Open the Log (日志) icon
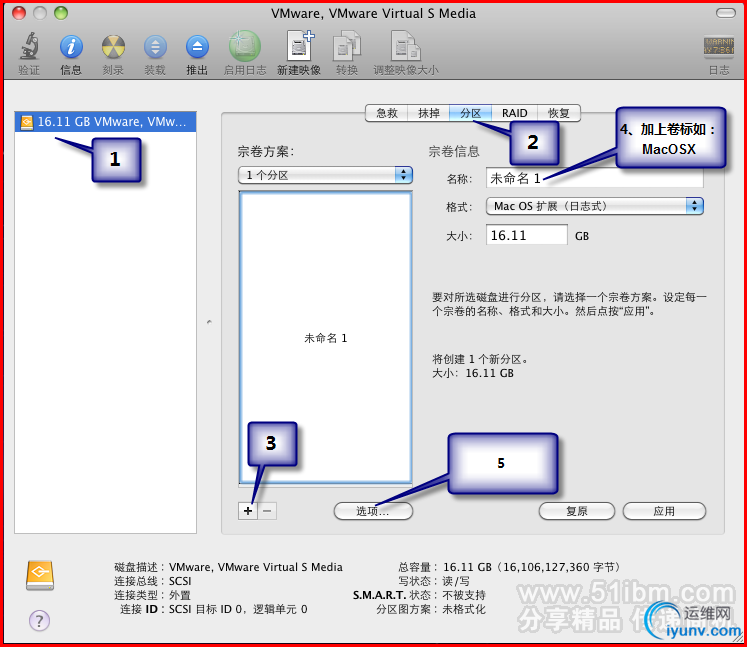 pos(718,47)
